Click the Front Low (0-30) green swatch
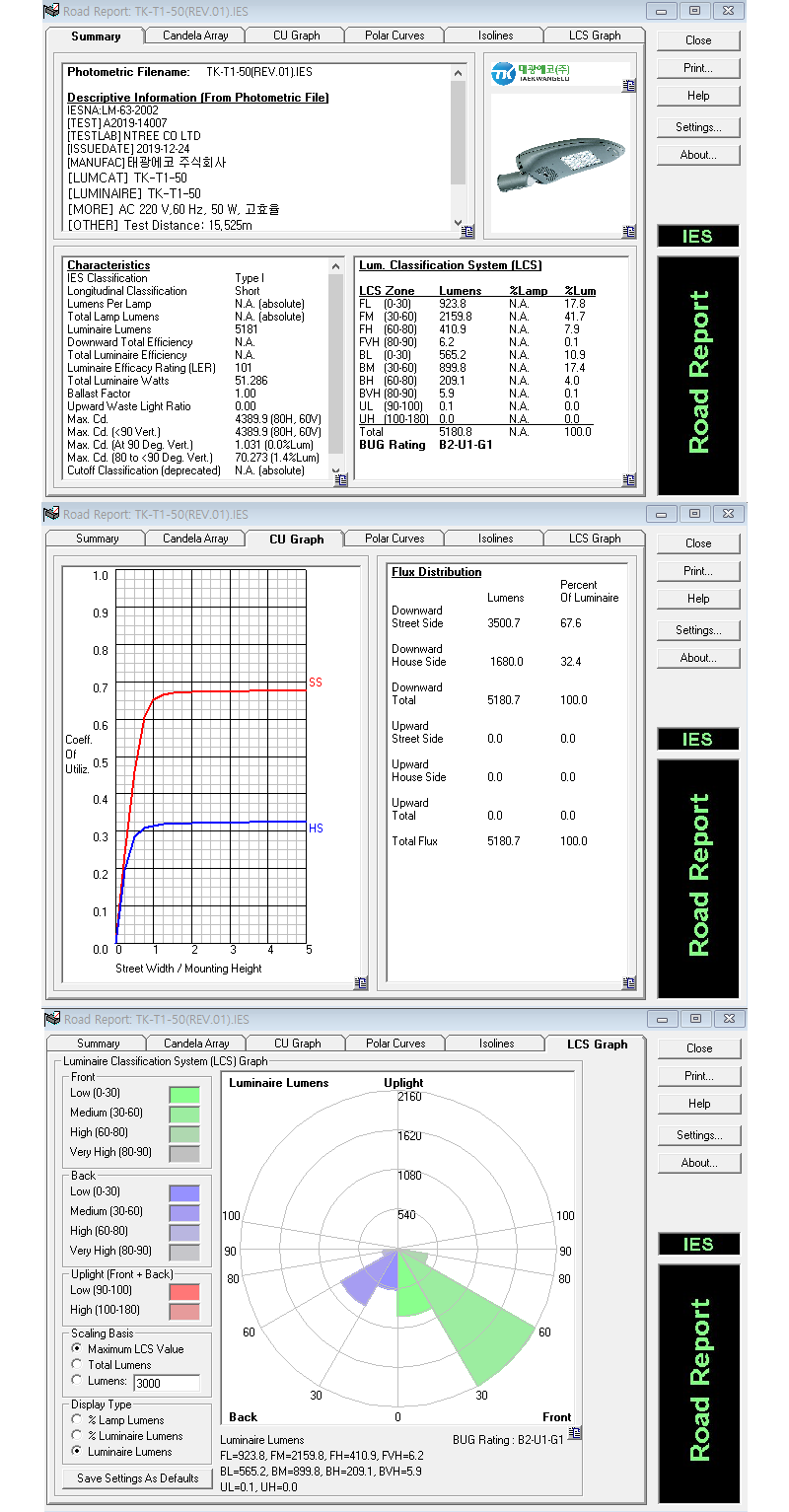The height and width of the screenshot is (1512, 789). click(184, 1094)
